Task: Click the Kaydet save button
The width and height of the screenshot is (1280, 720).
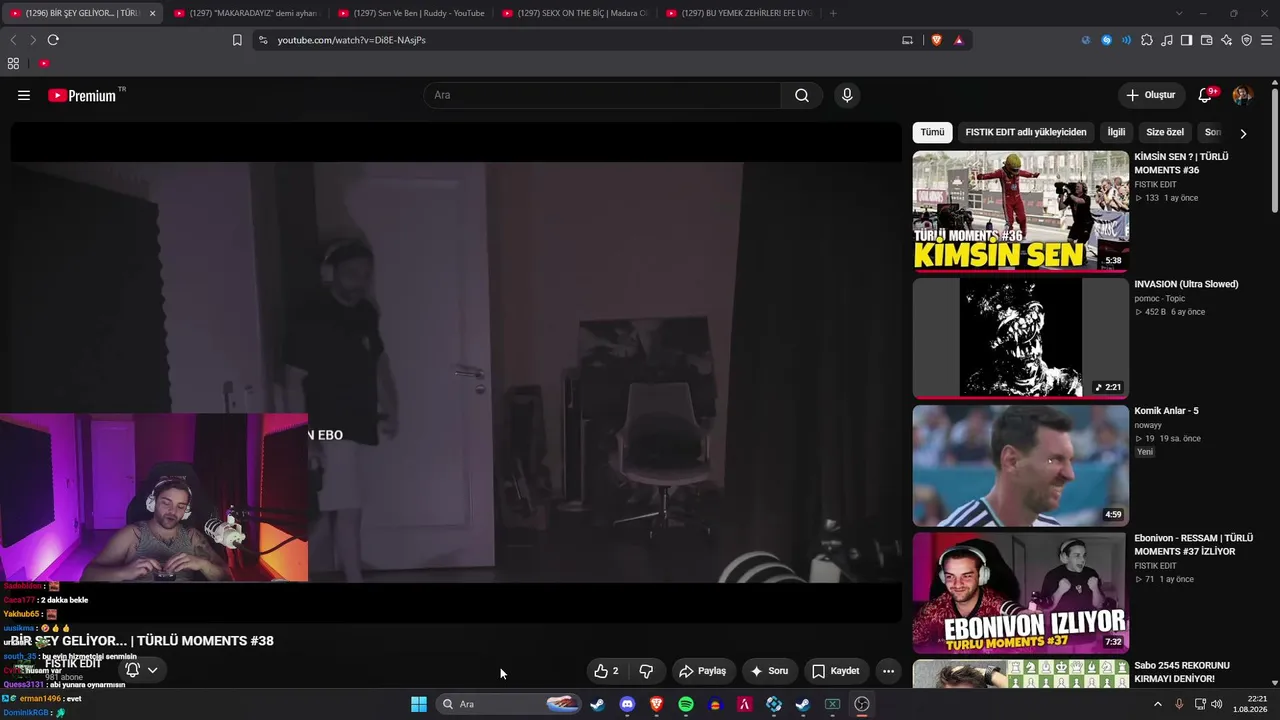Action: (x=835, y=671)
